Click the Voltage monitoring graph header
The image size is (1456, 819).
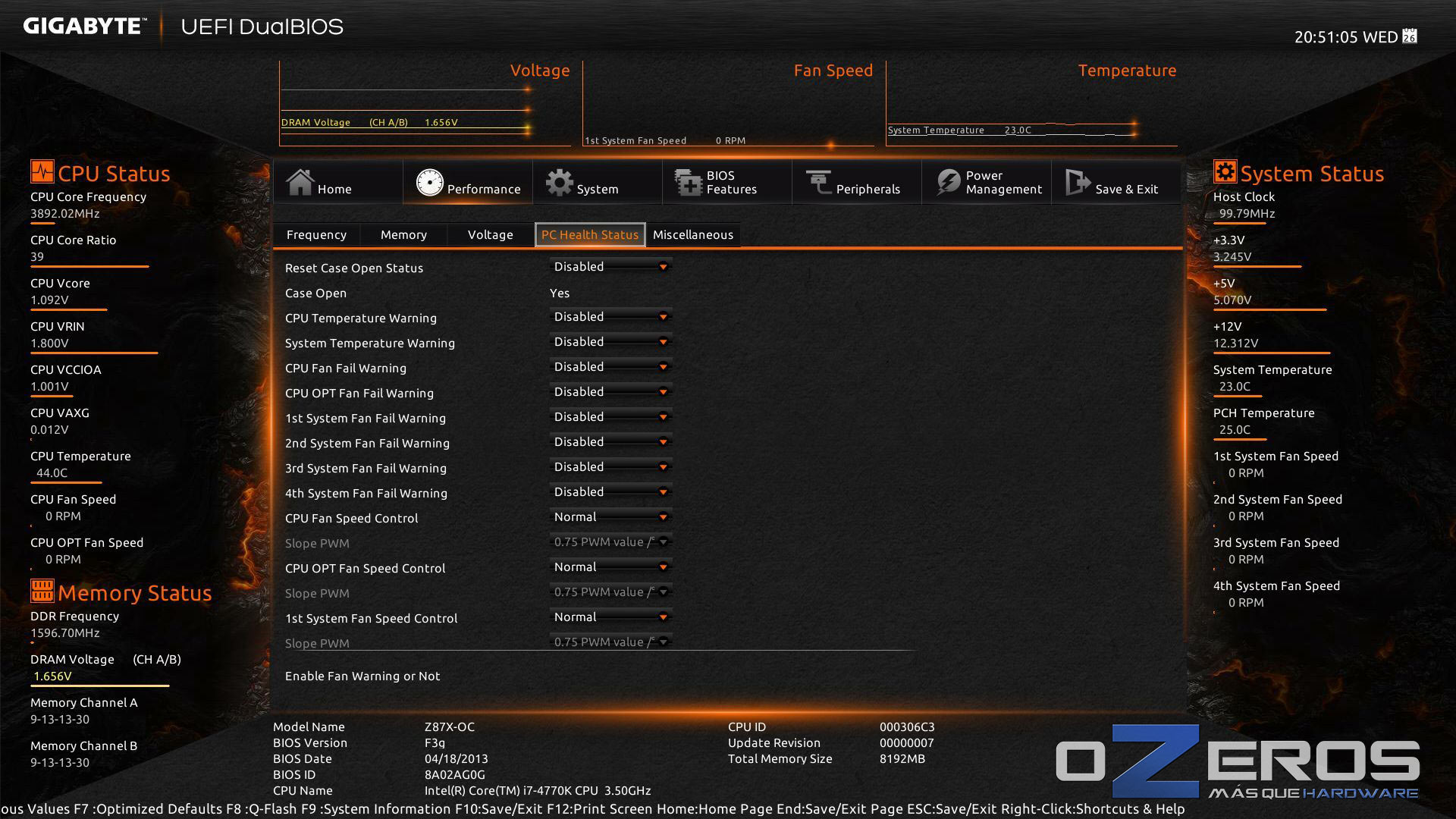pos(540,71)
